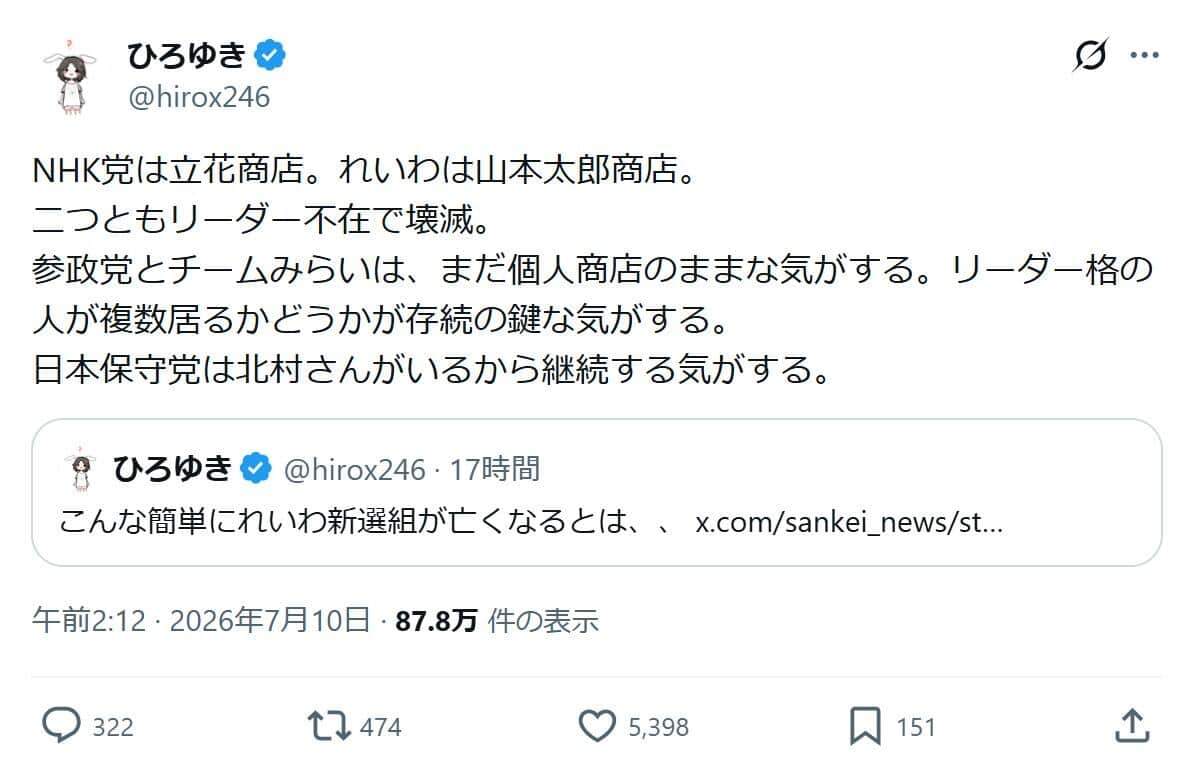This screenshot has height=763, width=1190.
Task: Click the 午前2:12 · 2026年7月10日 timestamp
Action: pyautogui.click(x=201, y=621)
